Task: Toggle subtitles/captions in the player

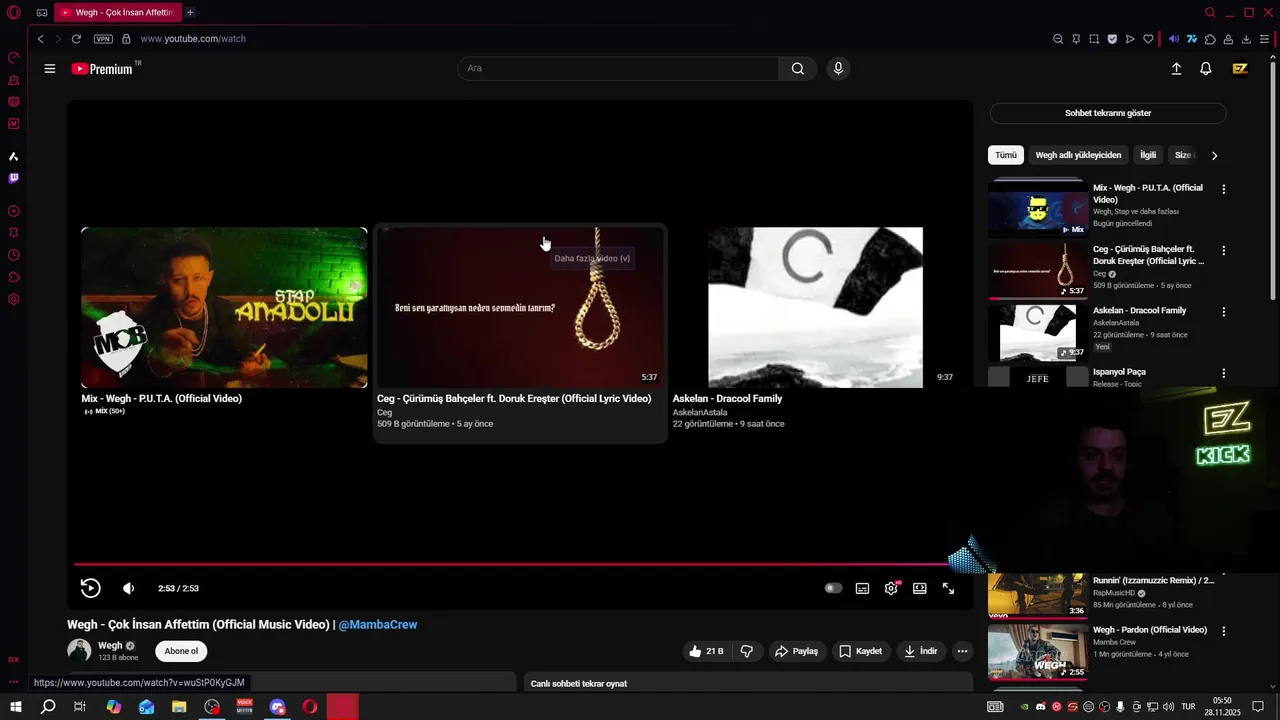Action: (x=862, y=588)
